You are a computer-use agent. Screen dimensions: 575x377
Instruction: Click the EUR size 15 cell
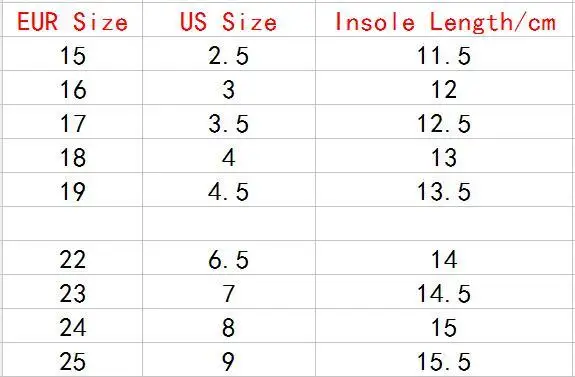73,54
